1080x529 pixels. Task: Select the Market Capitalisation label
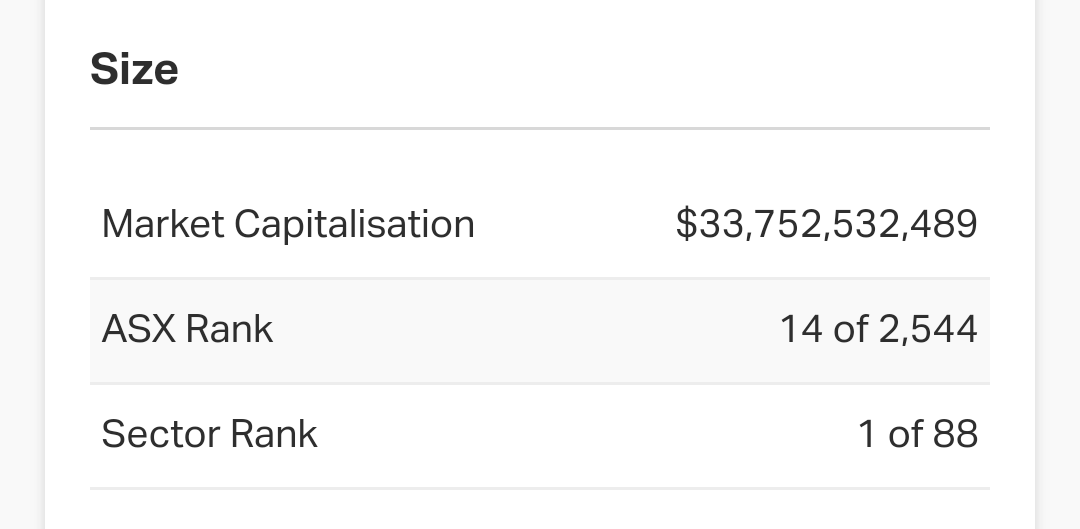coord(288,225)
